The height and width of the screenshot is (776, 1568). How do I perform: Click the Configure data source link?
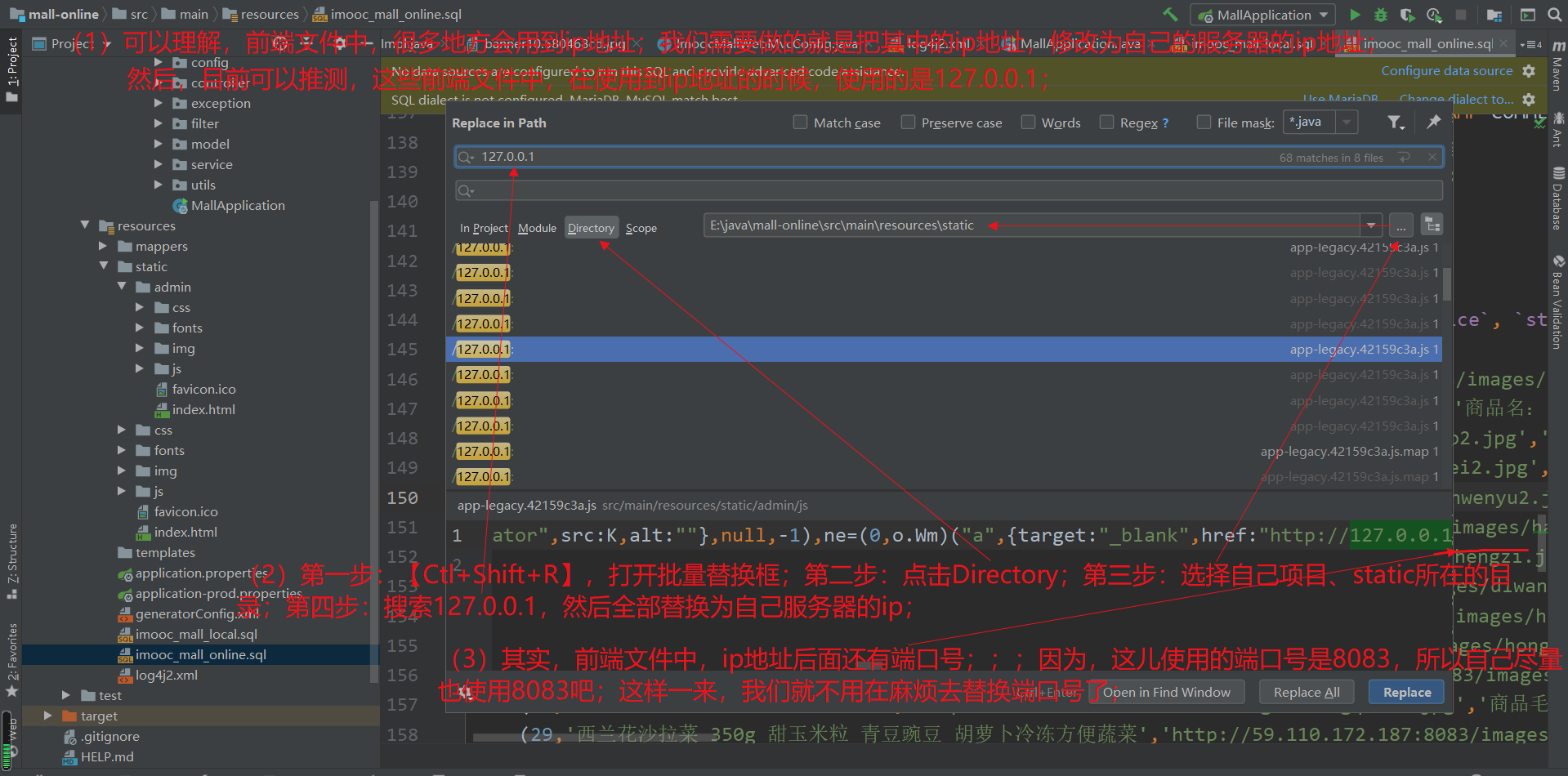[x=1446, y=71]
